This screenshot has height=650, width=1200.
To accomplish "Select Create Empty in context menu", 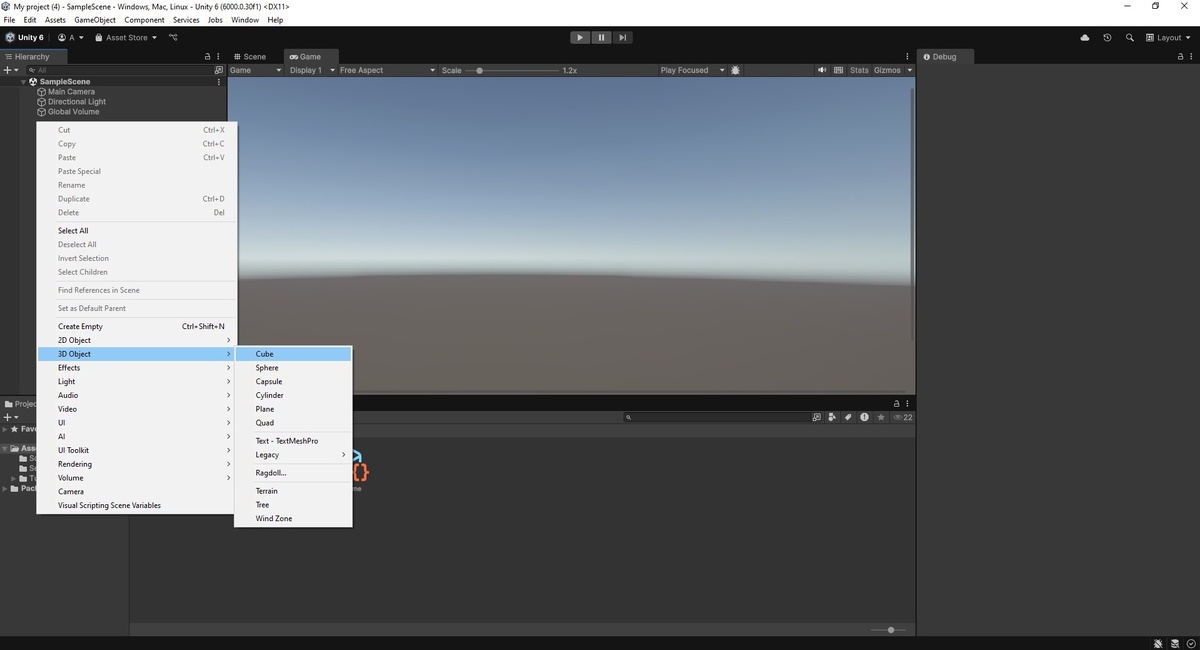I will tap(136, 326).
